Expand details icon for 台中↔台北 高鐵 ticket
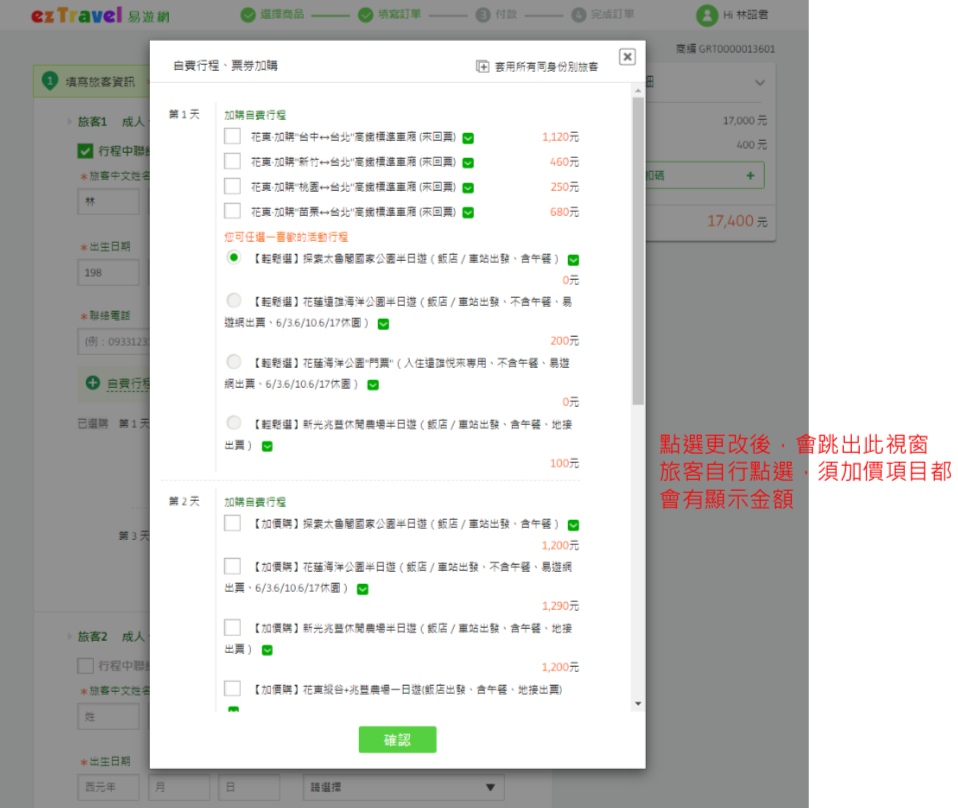958x808 pixels. [468, 138]
